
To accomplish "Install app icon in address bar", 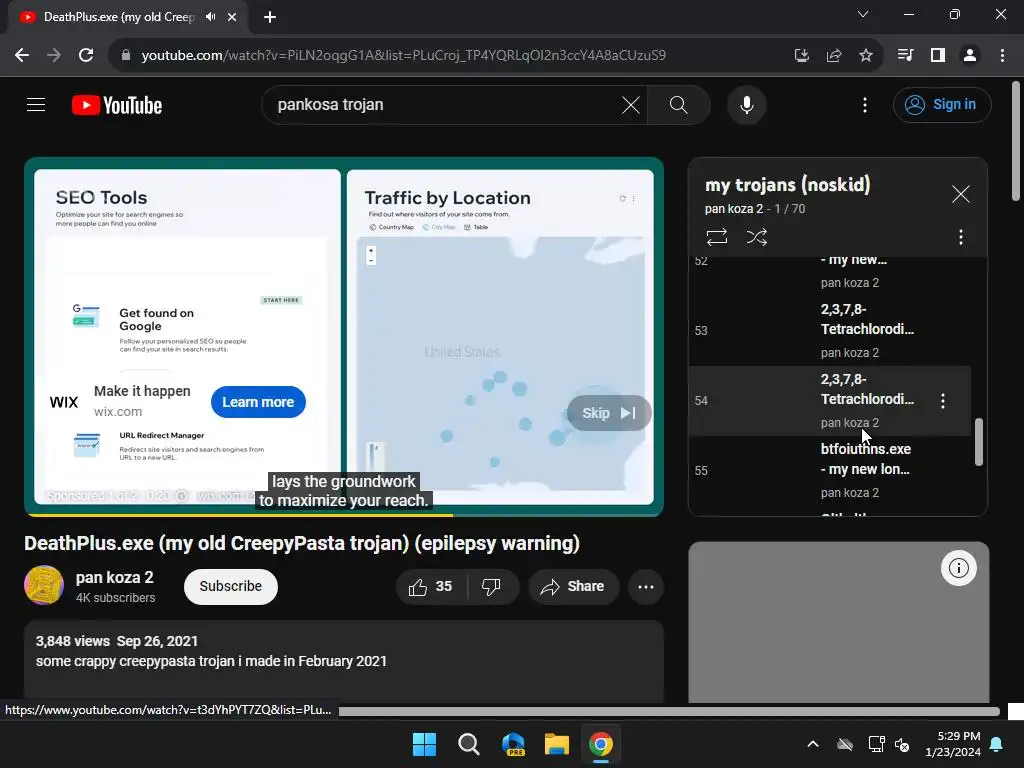I will pos(801,56).
